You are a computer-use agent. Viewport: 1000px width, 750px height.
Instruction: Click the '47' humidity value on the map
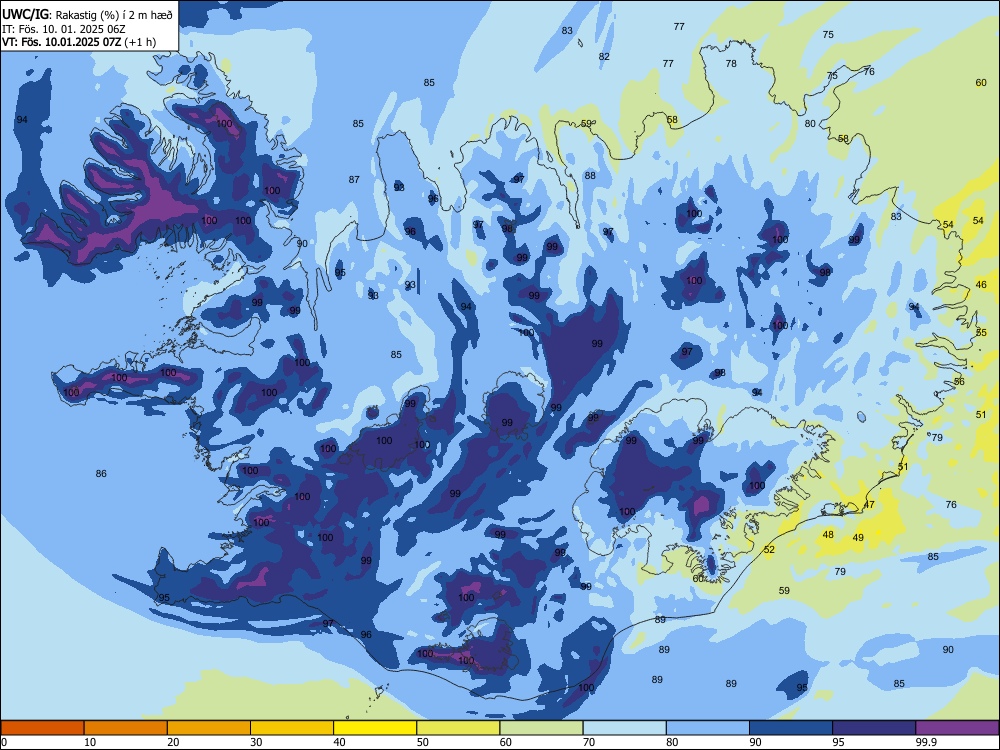[869, 504]
